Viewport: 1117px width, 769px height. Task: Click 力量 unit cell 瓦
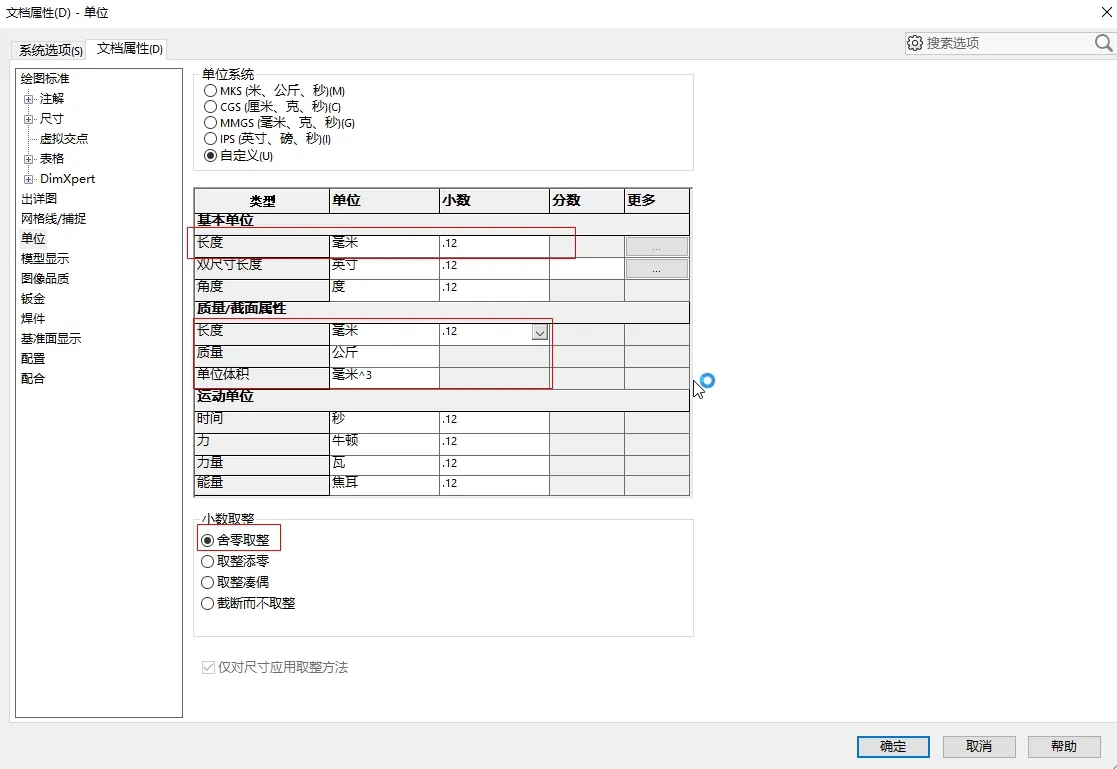[384, 465]
